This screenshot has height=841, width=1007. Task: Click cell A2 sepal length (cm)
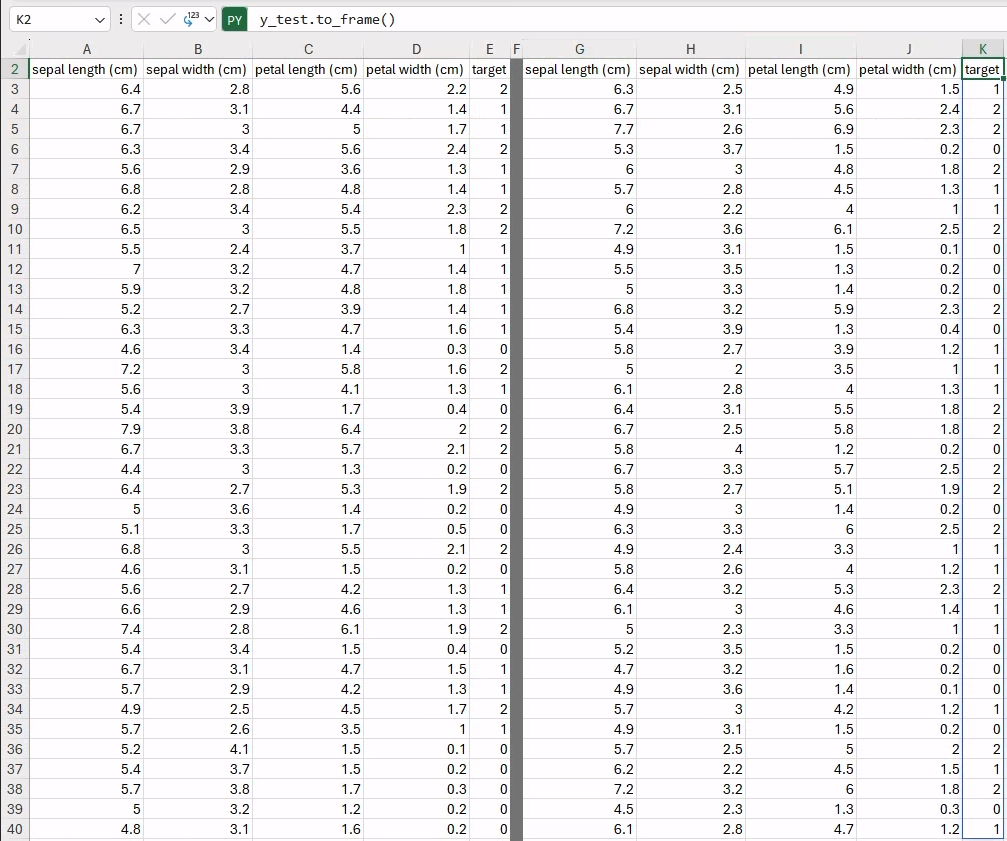(x=87, y=69)
